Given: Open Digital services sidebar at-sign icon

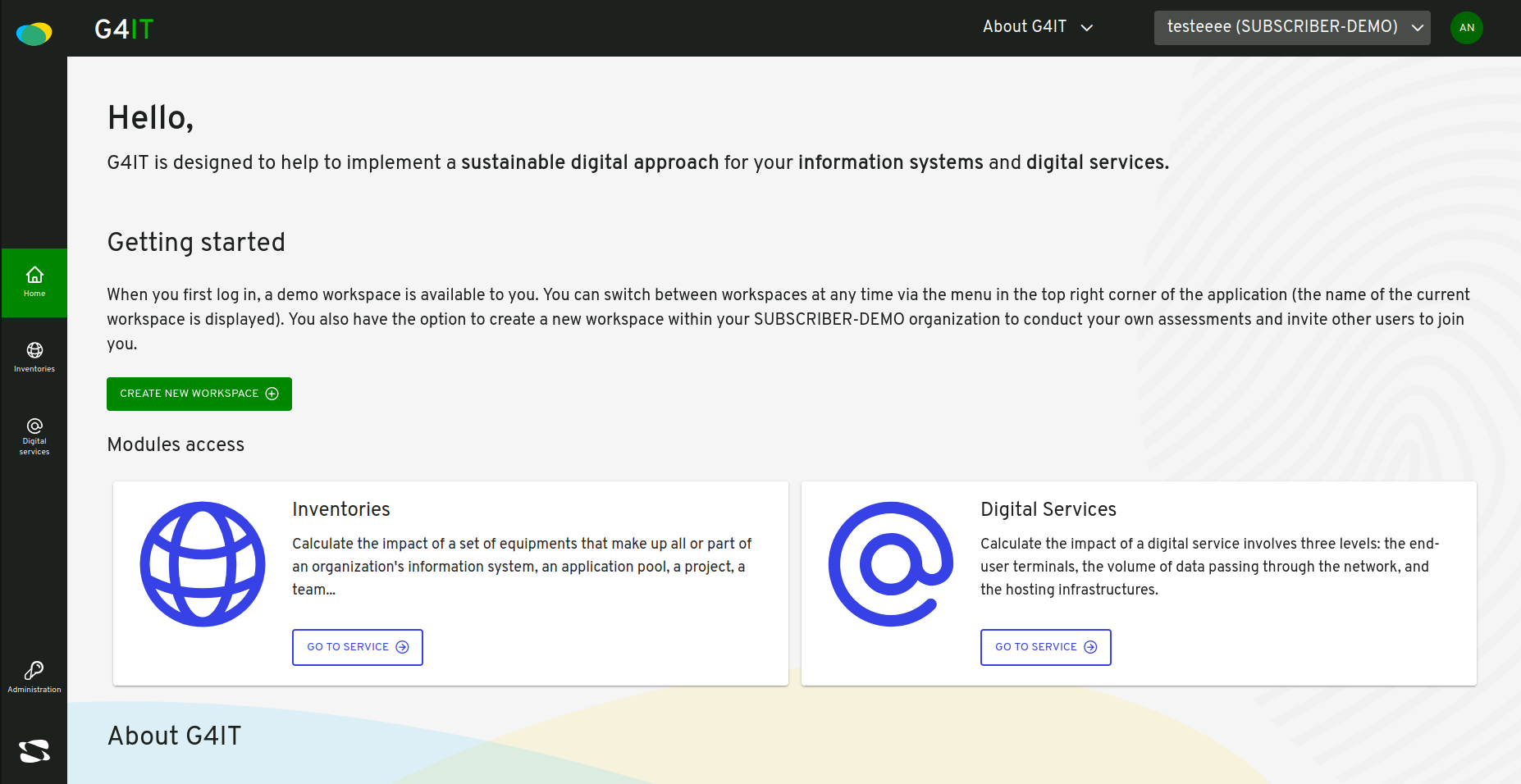Looking at the screenshot, I should 34,436.
